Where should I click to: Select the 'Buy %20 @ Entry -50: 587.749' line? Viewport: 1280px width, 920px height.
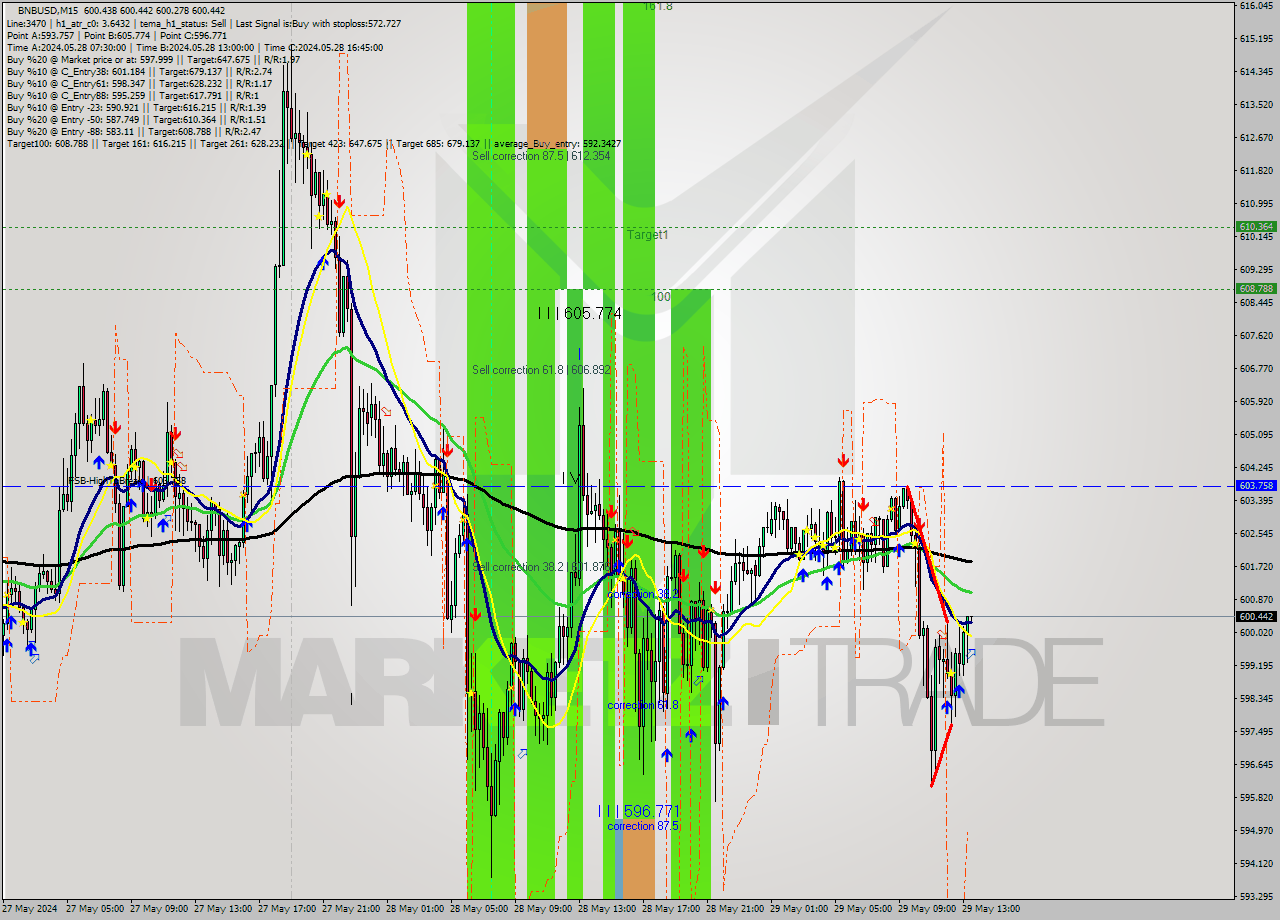(136, 119)
